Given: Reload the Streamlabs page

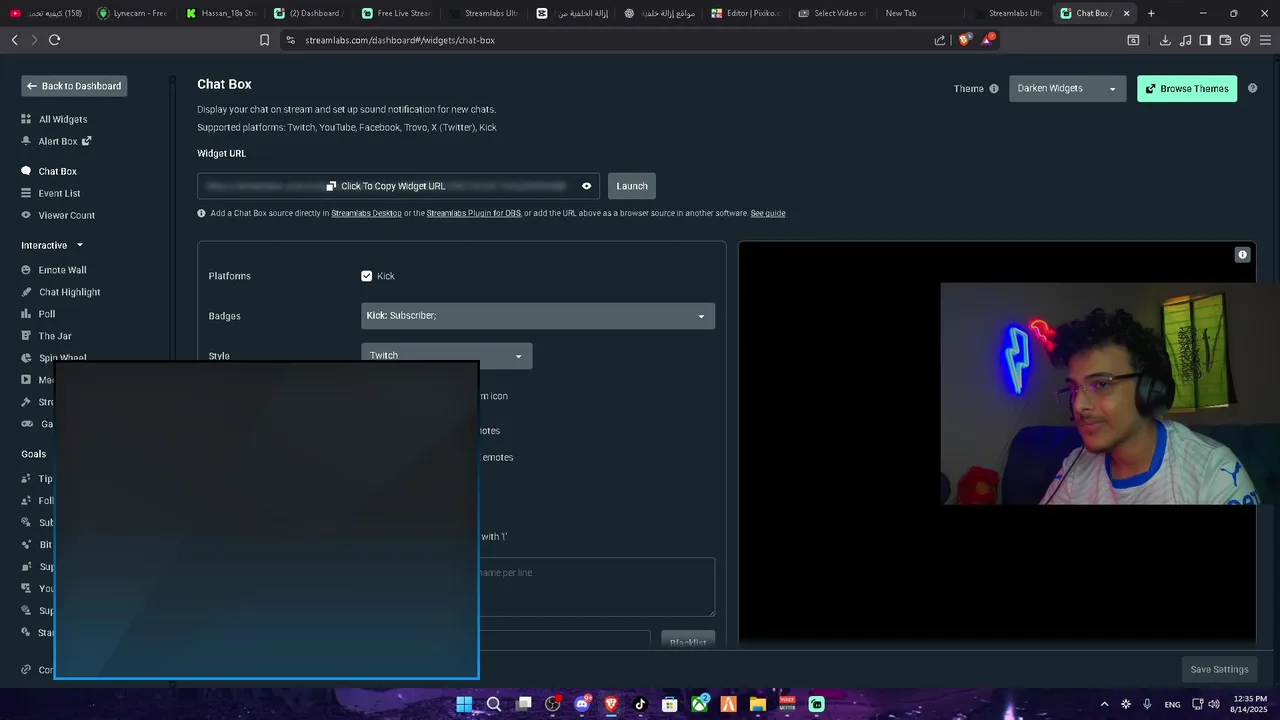Looking at the screenshot, I should (x=54, y=40).
